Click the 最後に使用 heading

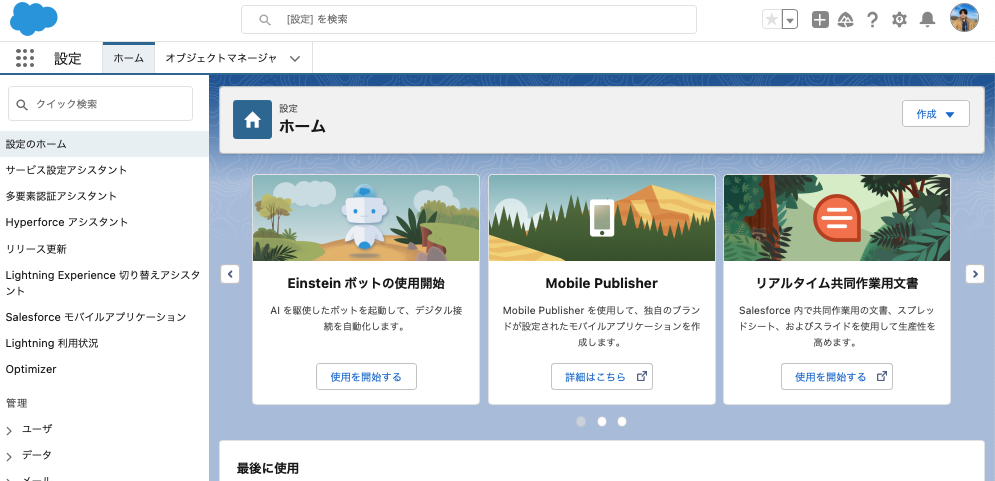pos(267,468)
